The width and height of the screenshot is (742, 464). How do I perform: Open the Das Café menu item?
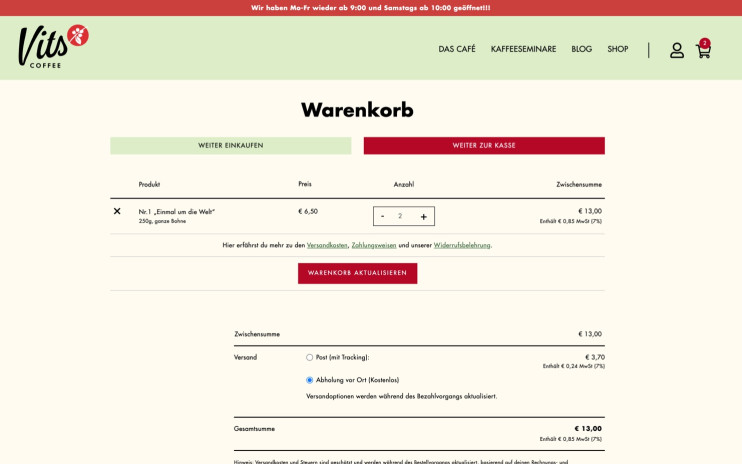pos(457,49)
